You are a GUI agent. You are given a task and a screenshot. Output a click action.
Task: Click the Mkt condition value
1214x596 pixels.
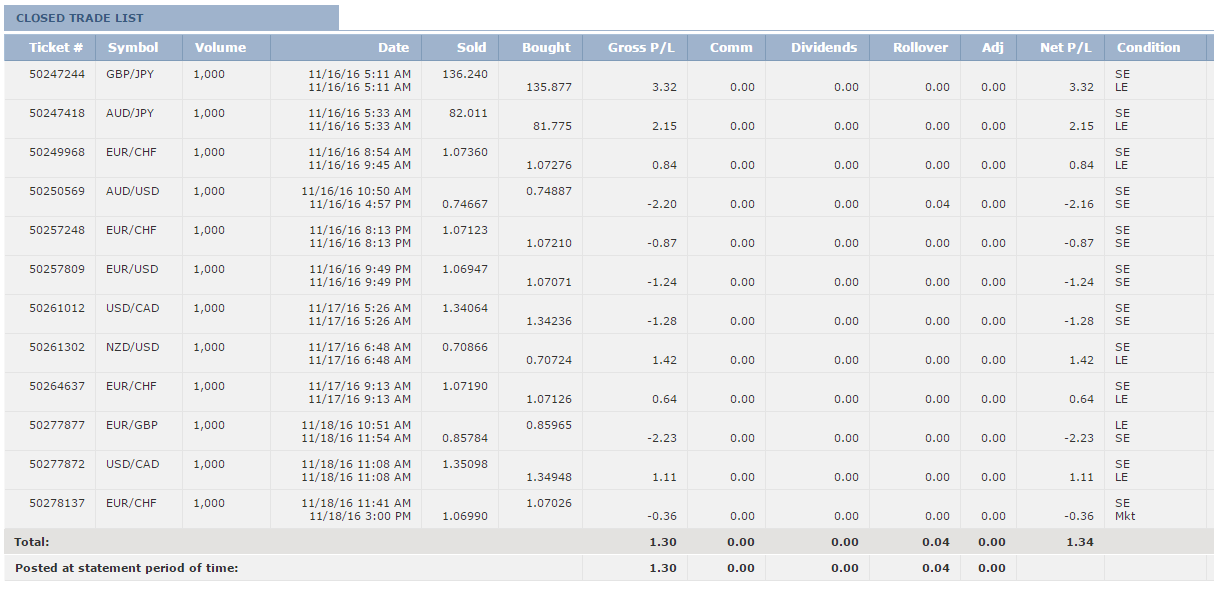[1125, 516]
